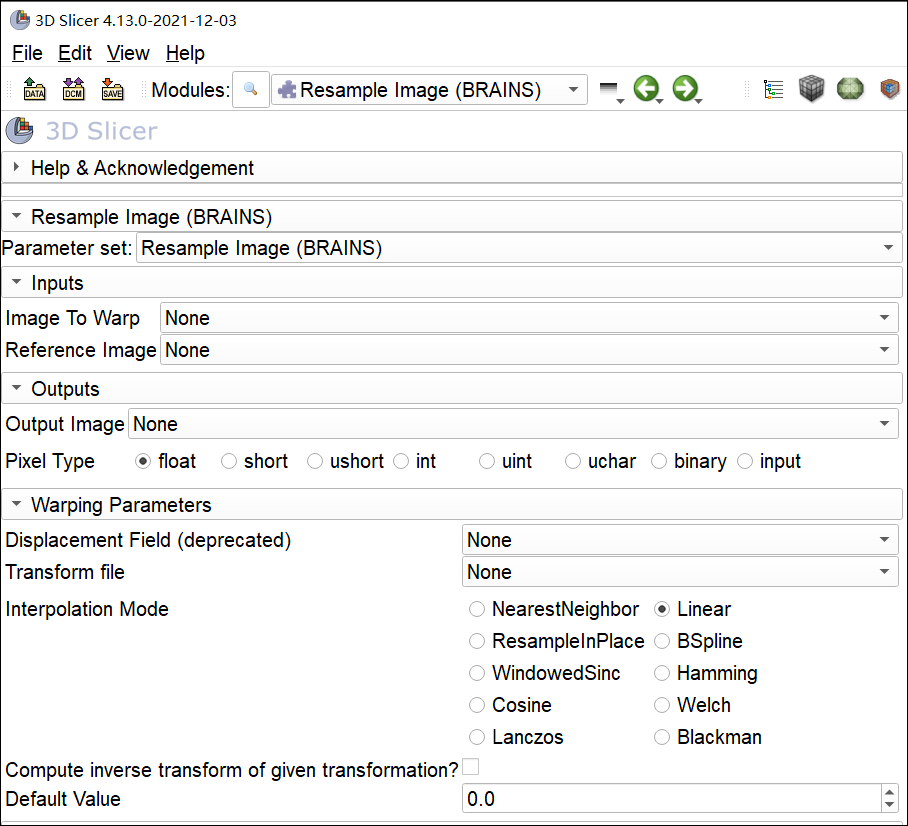908x826 pixels.
Task: Open the module finder magnifier icon
Action: click(x=250, y=90)
